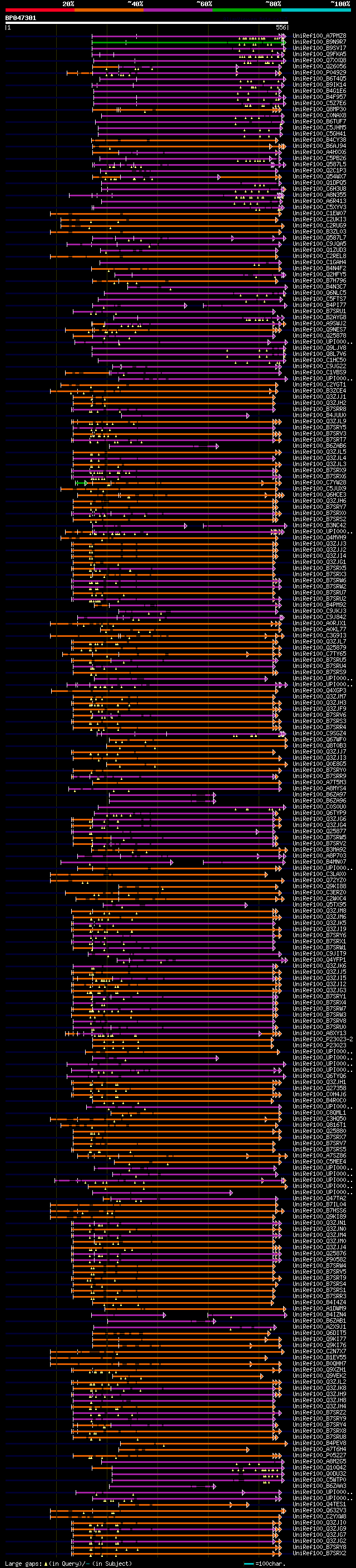Click label UniRef100_A7T6H4

(x=319, y=1449)
